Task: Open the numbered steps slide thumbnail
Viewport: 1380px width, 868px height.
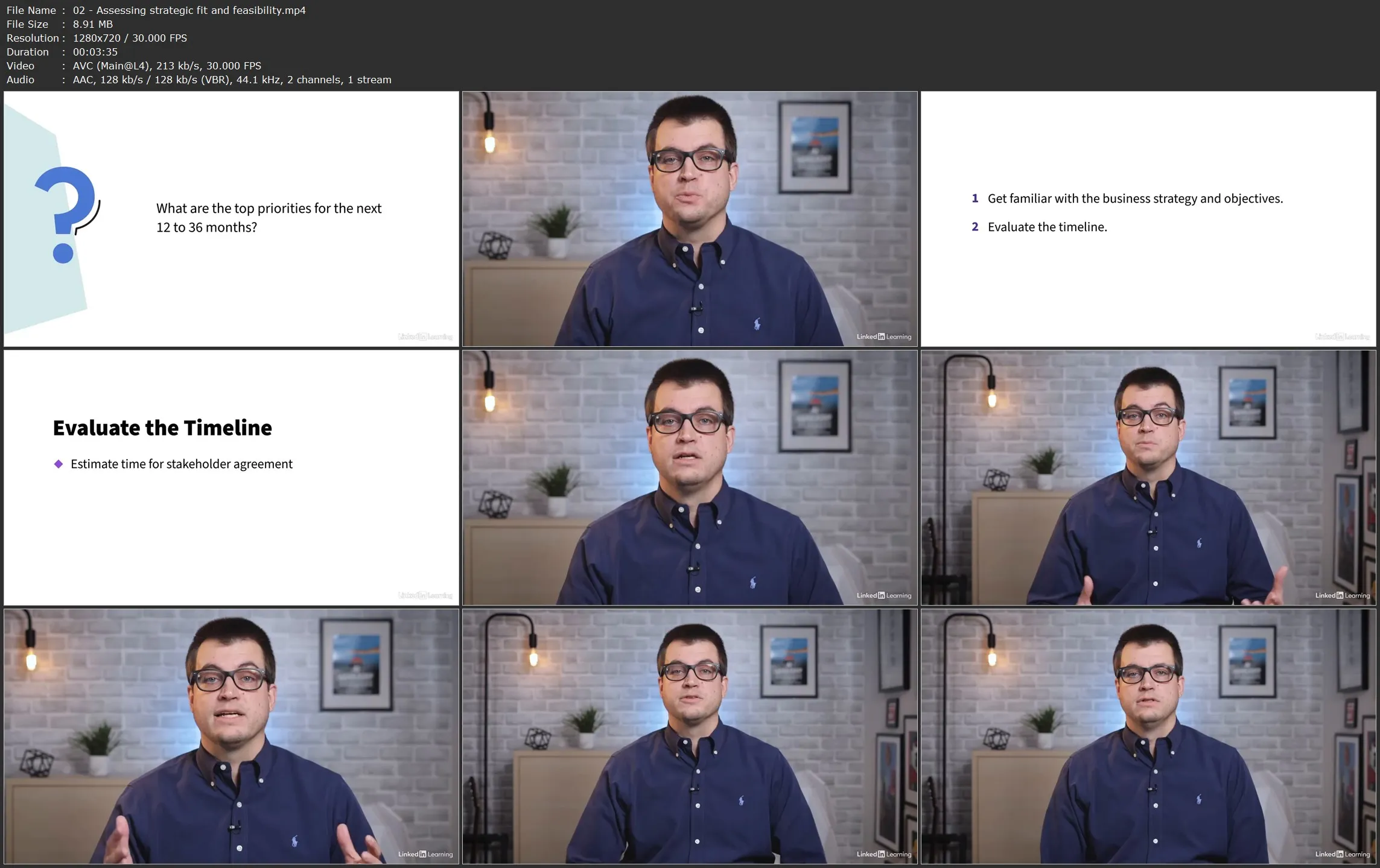Action: (x=1148, y=219)
